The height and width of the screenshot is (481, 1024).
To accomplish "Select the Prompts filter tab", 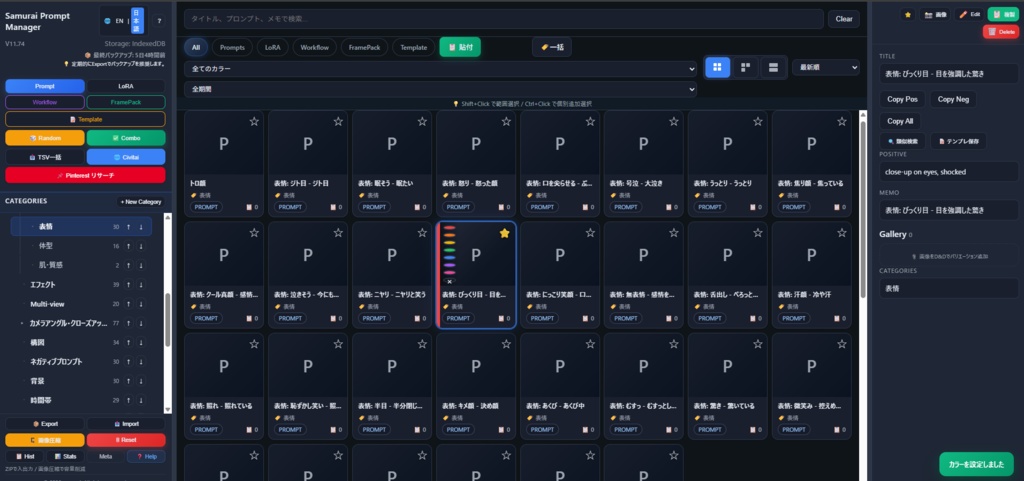I will coord(232,47).
